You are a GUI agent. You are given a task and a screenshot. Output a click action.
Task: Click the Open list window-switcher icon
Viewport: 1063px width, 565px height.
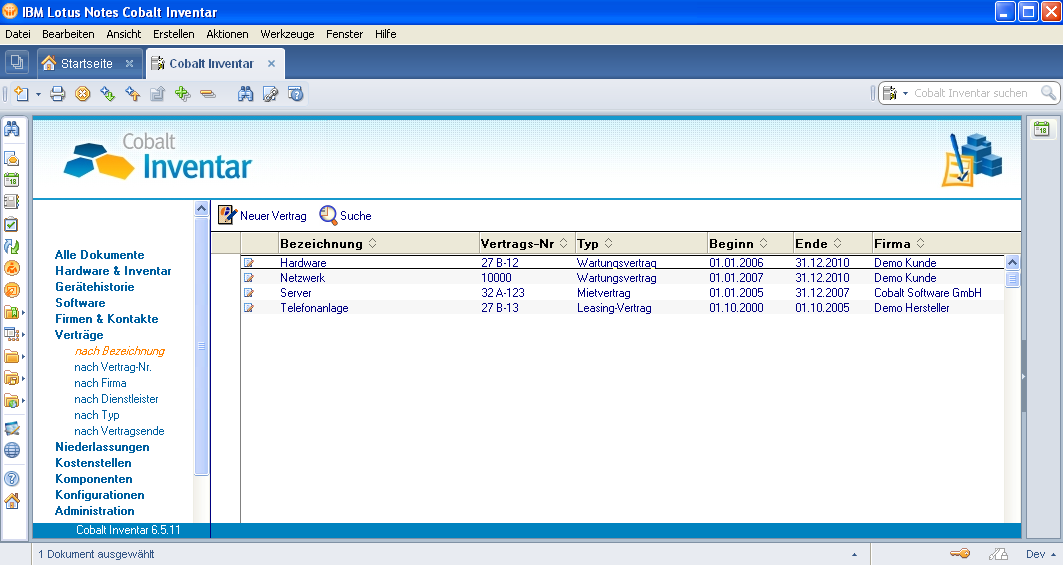point(17,62)
